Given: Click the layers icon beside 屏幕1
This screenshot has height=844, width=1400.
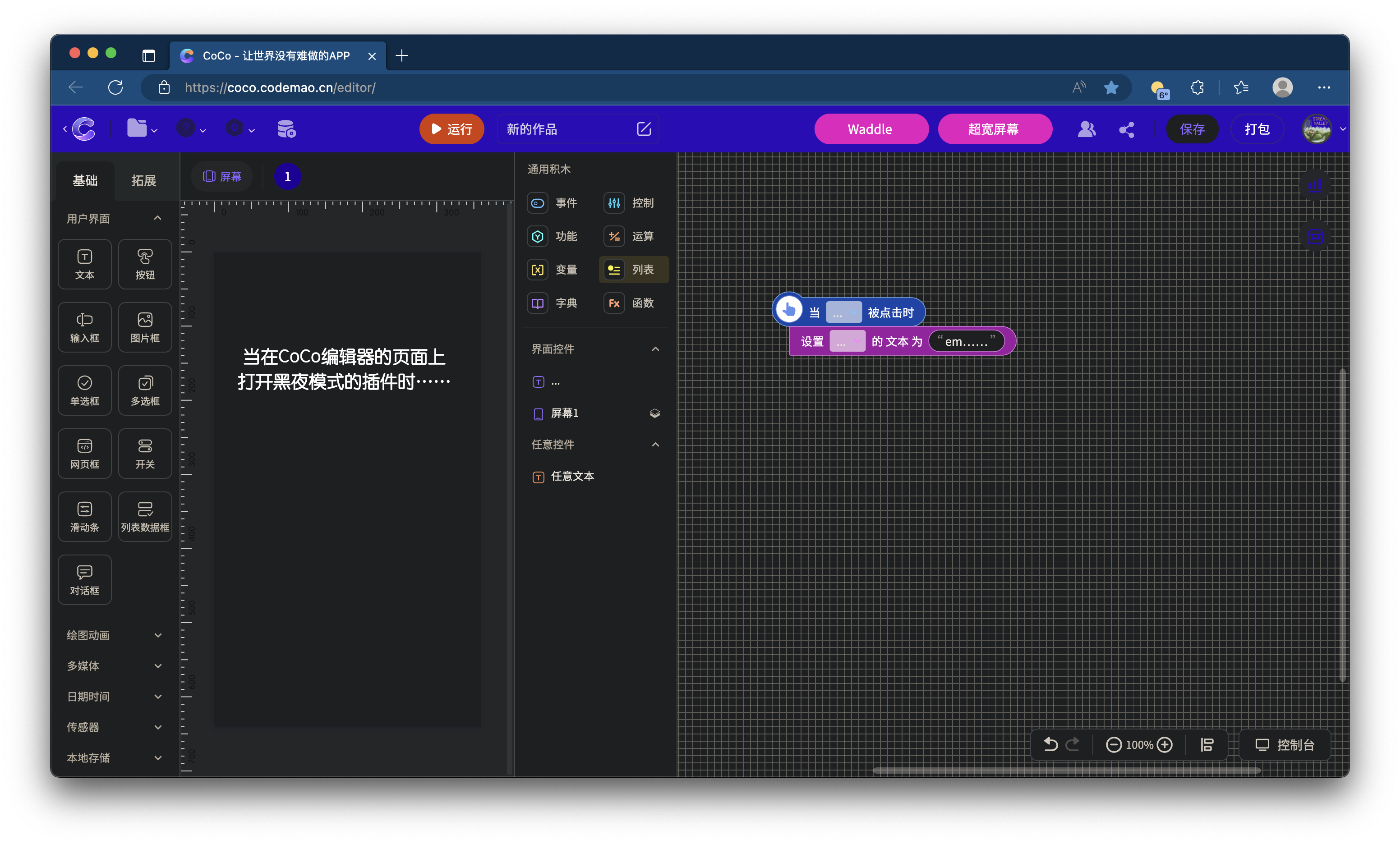Looking at the screenshot, I should click(x=654, y=413).
